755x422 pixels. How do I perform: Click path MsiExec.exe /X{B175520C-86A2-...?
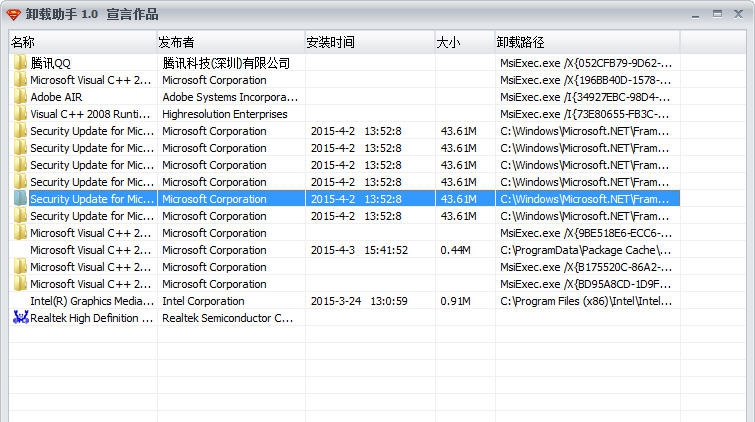pyautogui.click(x=586, y=267)
